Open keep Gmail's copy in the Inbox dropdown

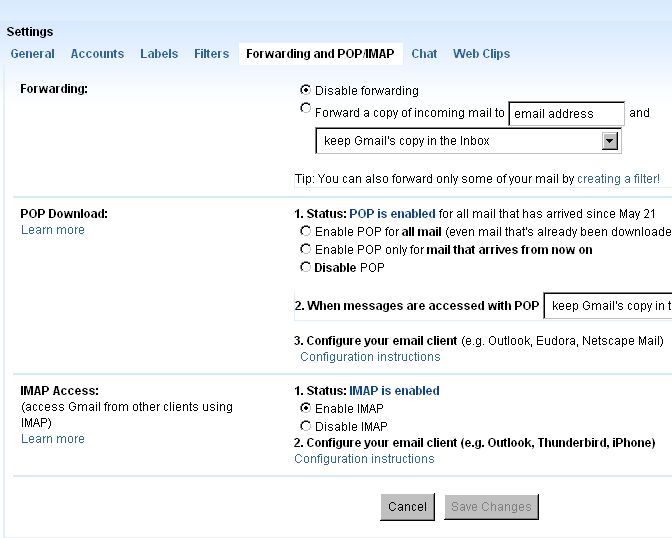[468, 141]
